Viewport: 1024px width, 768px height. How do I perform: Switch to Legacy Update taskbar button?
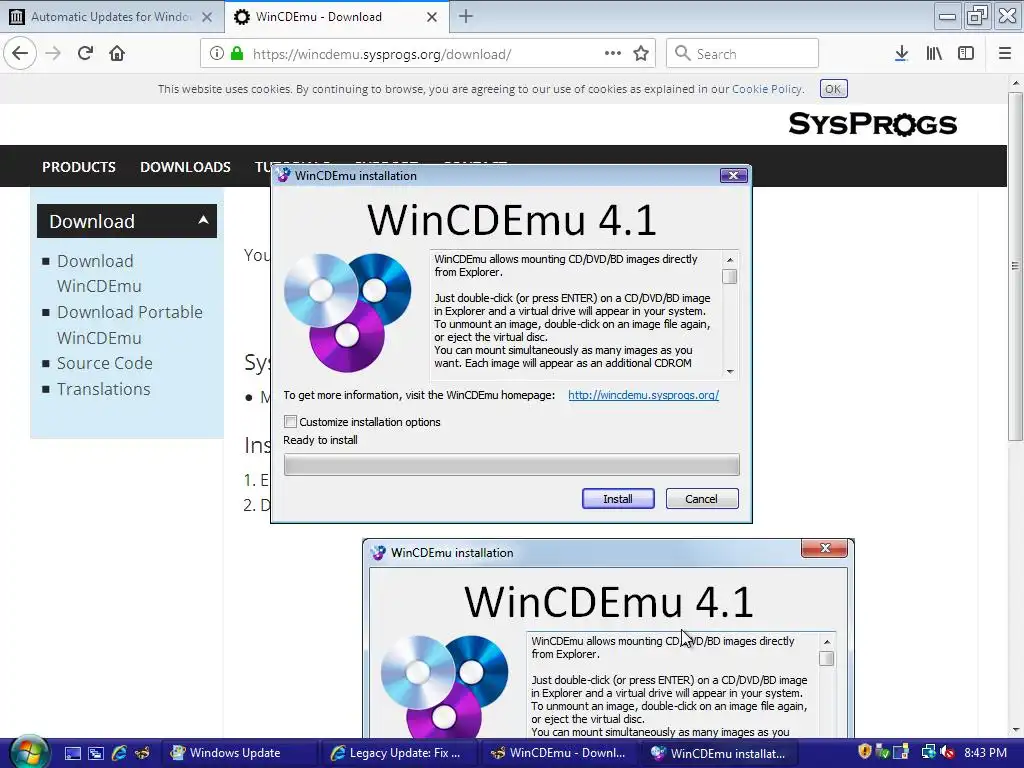(x=398, y=753)
